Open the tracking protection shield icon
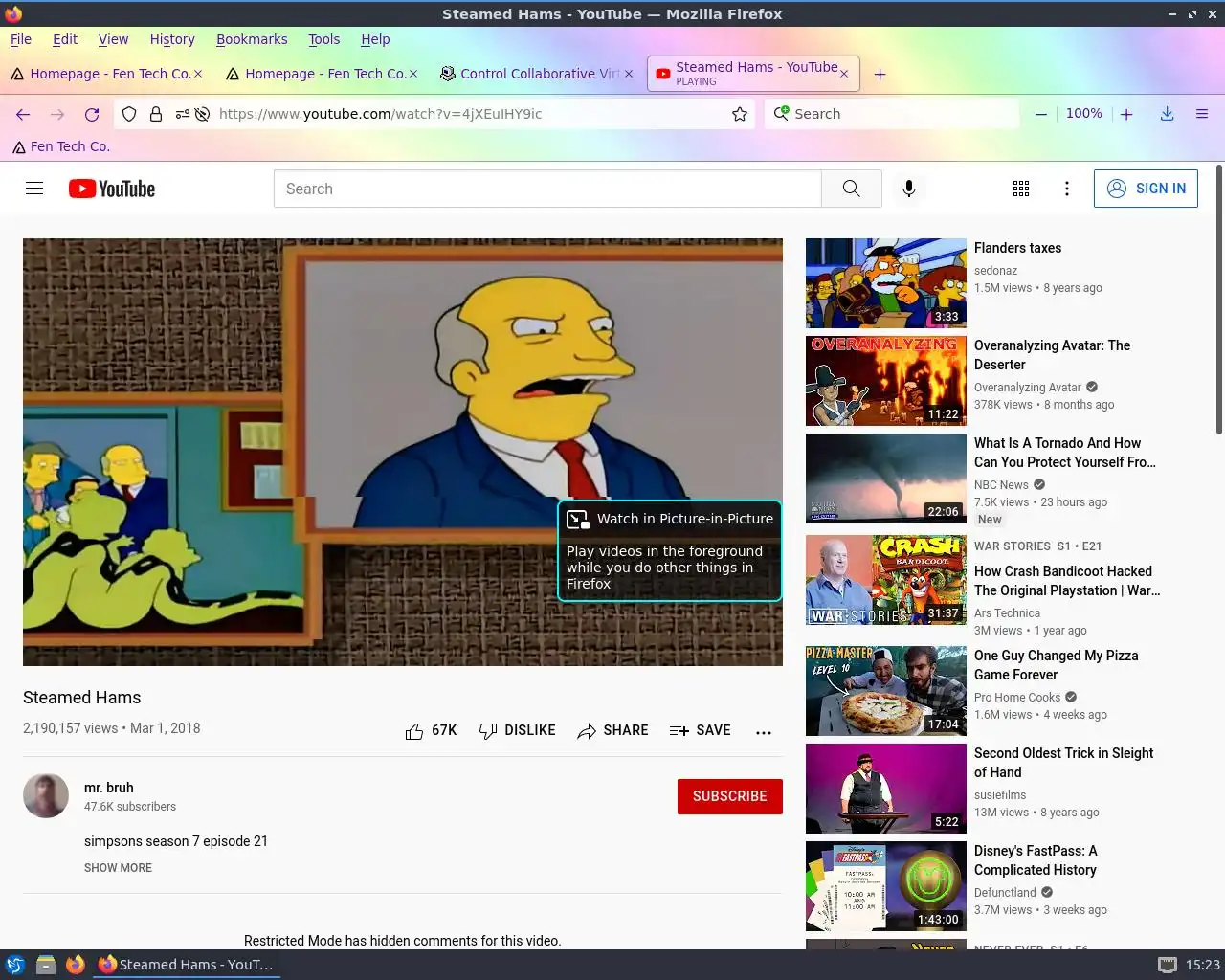 (x=129, y=114)
